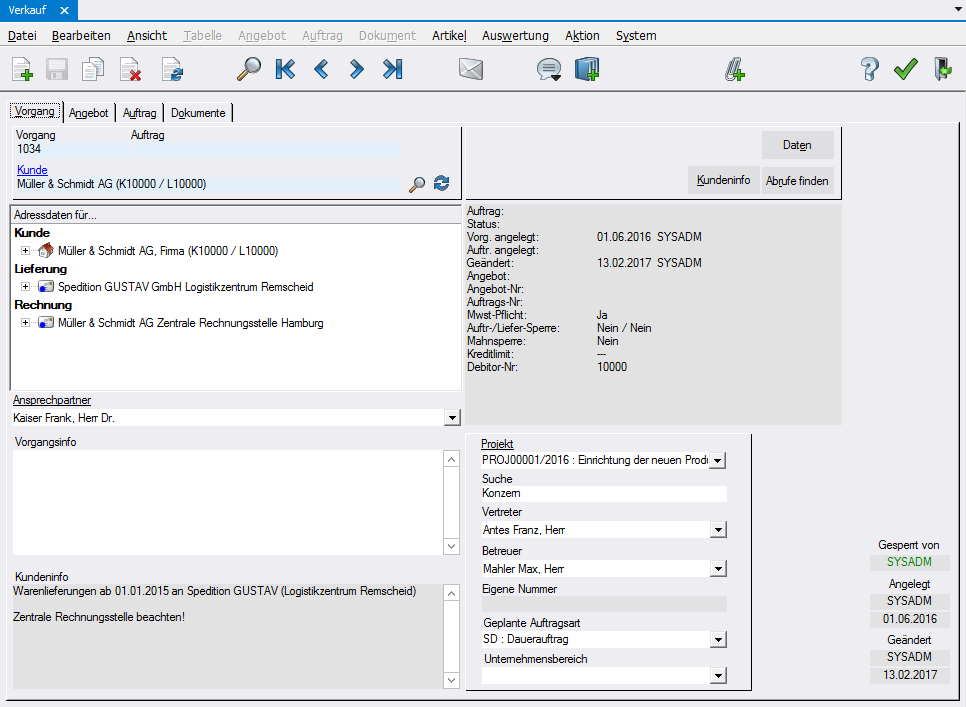966x707 pixels.
Task: Open Geplante Auftragsart dropdown
Action: (717, 640)
